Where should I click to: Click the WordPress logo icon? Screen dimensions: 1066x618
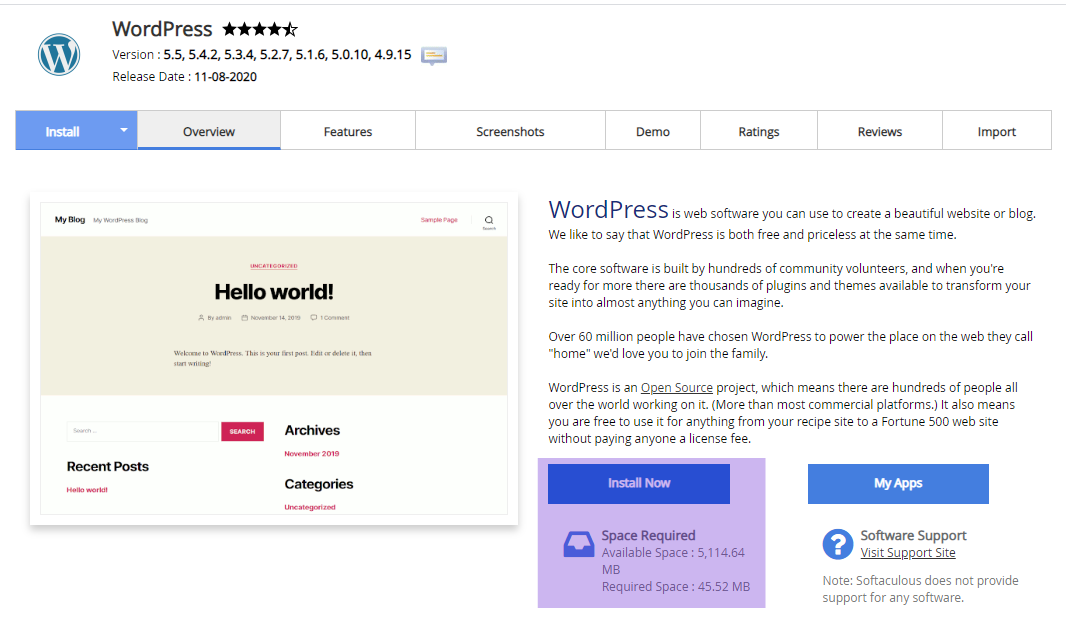click(59, 54)
